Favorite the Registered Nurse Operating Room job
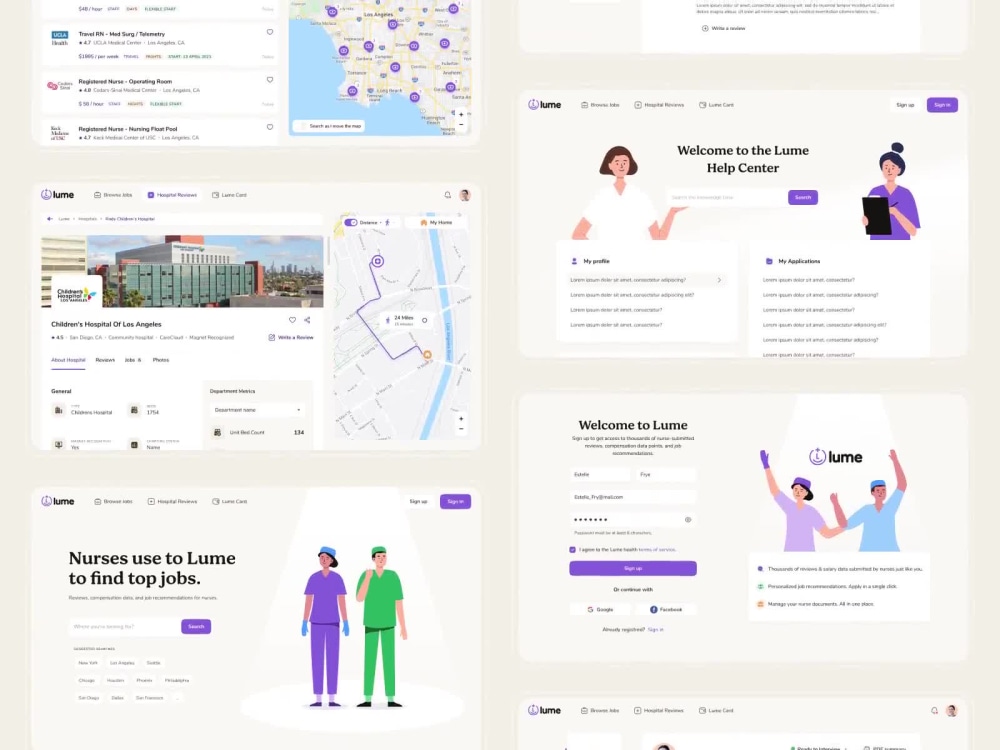 click(270, 80)
